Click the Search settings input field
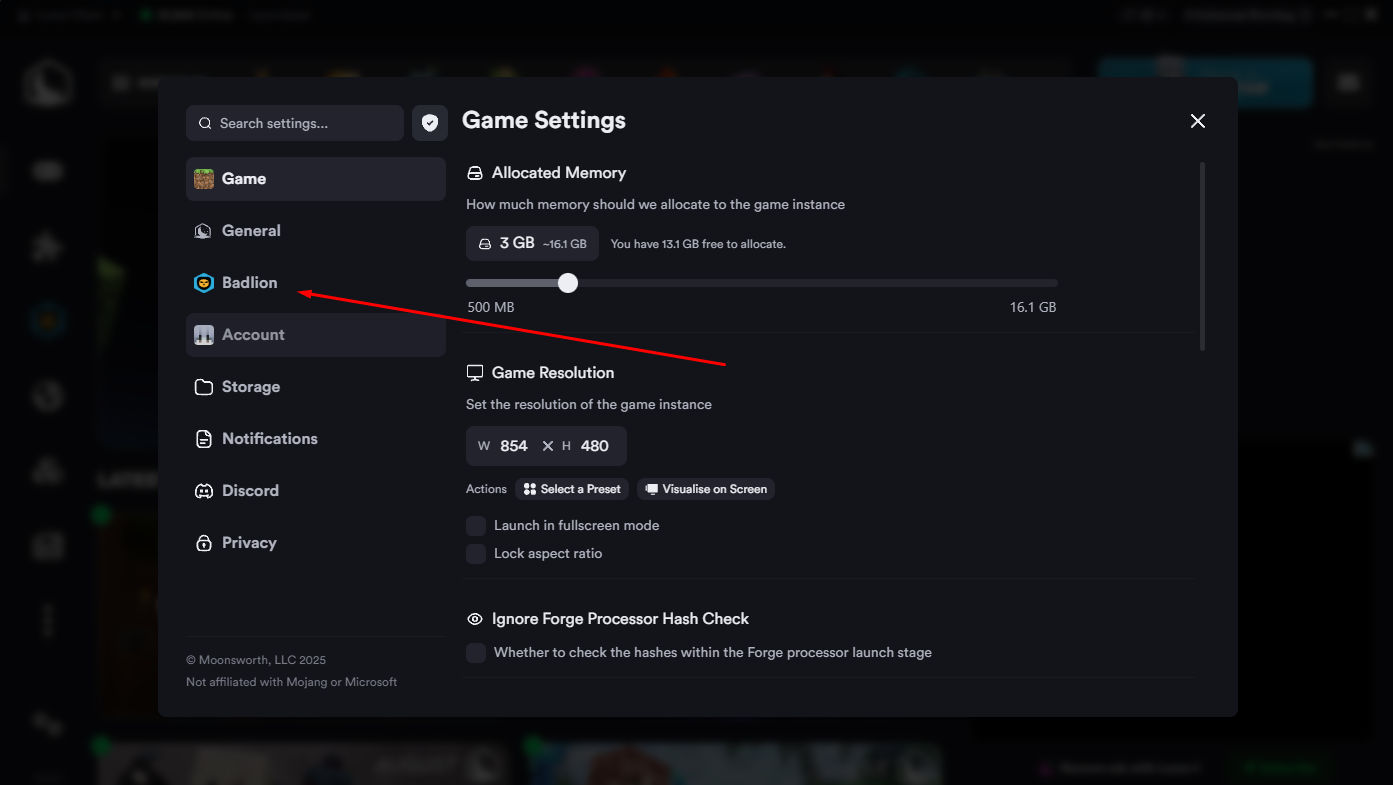Viewport: 1393px width, 785px height. tap(300, 123)
